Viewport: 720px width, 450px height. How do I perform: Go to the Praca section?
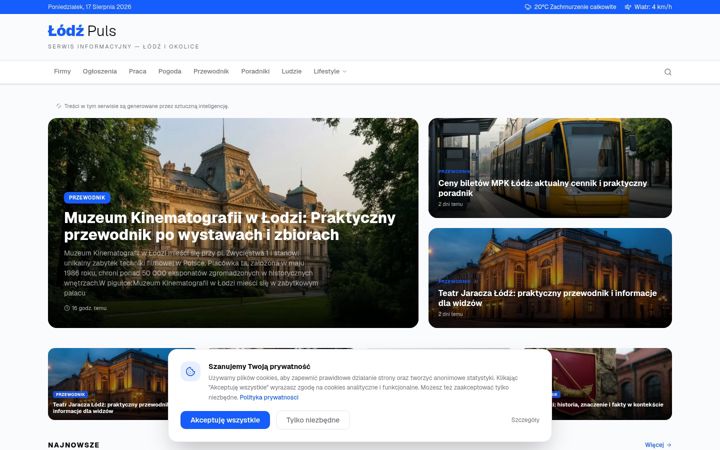(137, 71)
